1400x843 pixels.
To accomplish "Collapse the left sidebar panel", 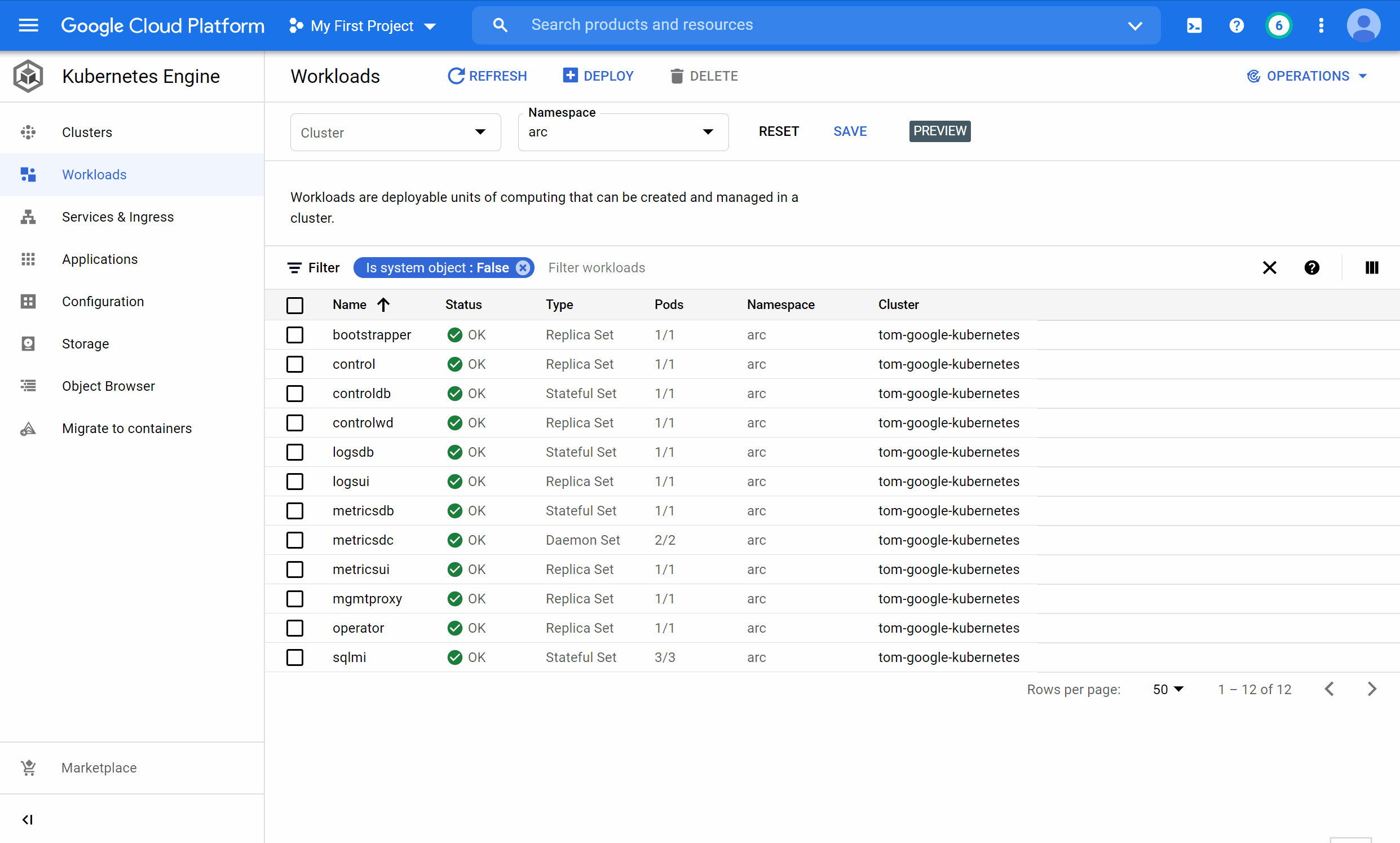I will [27, 819].
